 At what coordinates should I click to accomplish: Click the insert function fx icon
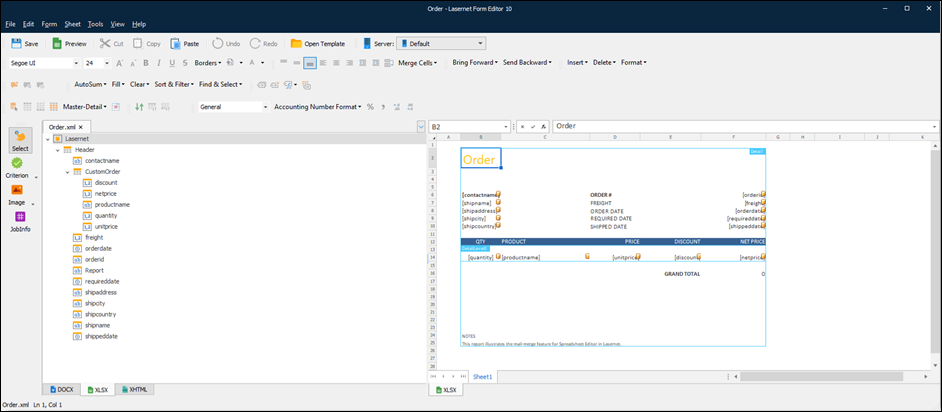click(543, 127)
